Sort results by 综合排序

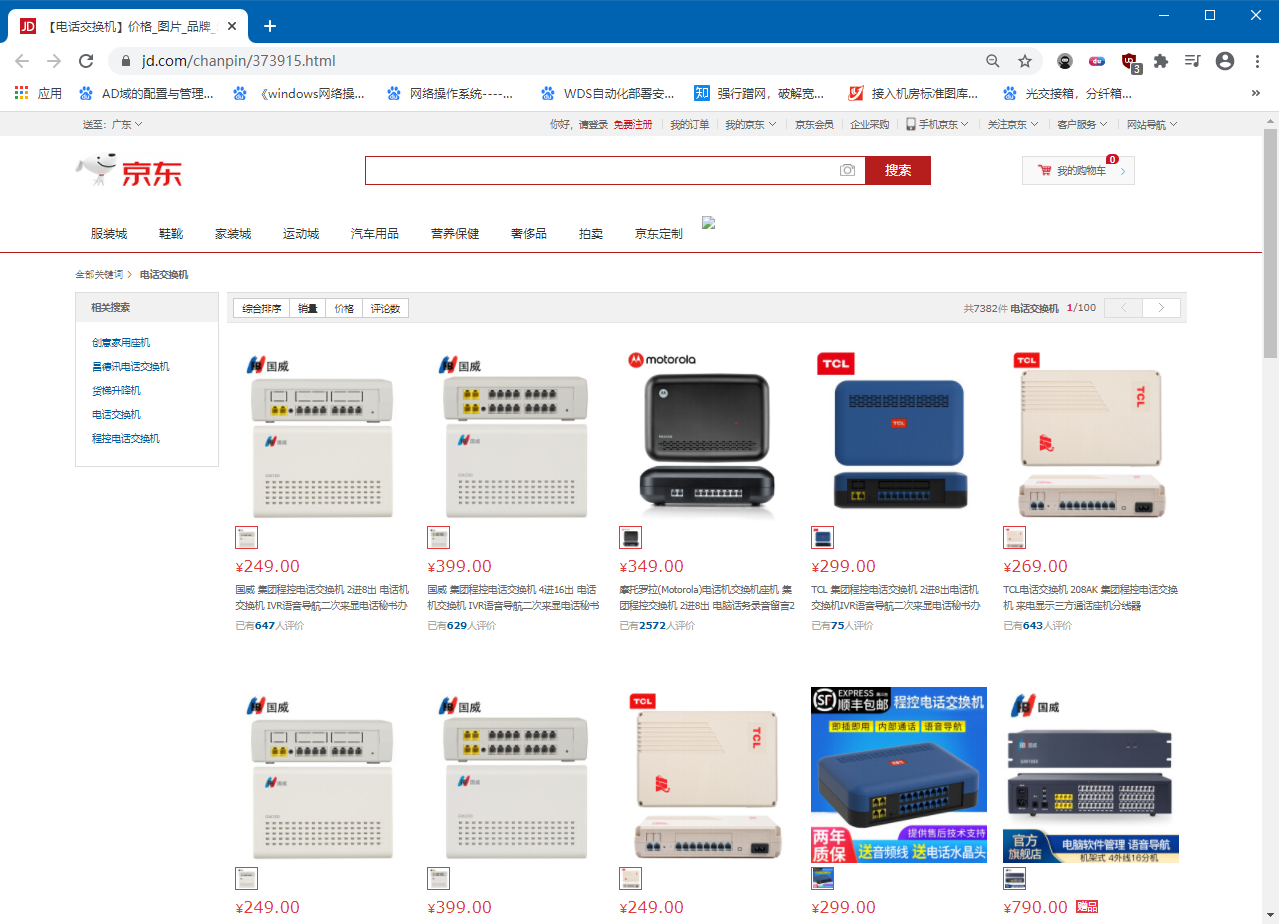coord(262,308)
